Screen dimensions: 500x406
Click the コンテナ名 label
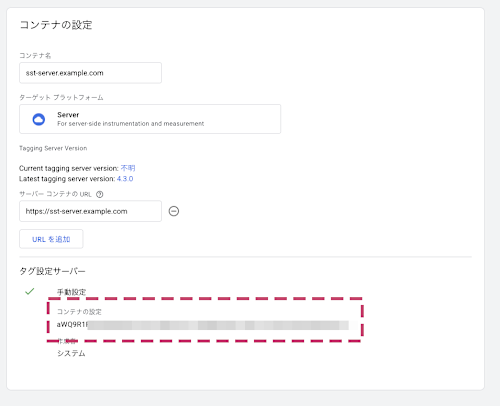[35, 56]
